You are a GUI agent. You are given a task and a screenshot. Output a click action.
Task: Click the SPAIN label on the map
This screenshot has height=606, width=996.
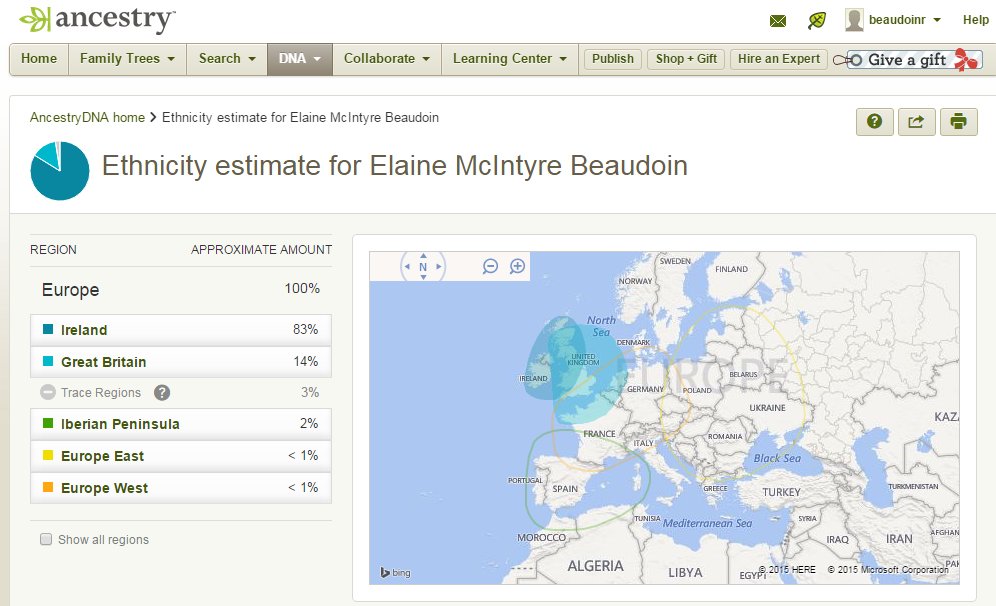tap(565, 489)
